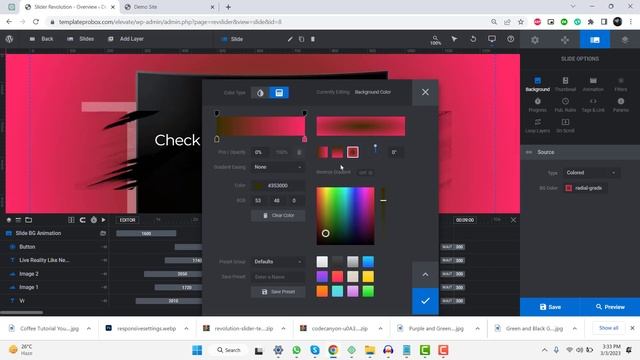Select the radial gradient style
The height and width of the screenshot is (360, 640).
click(353, 152)
